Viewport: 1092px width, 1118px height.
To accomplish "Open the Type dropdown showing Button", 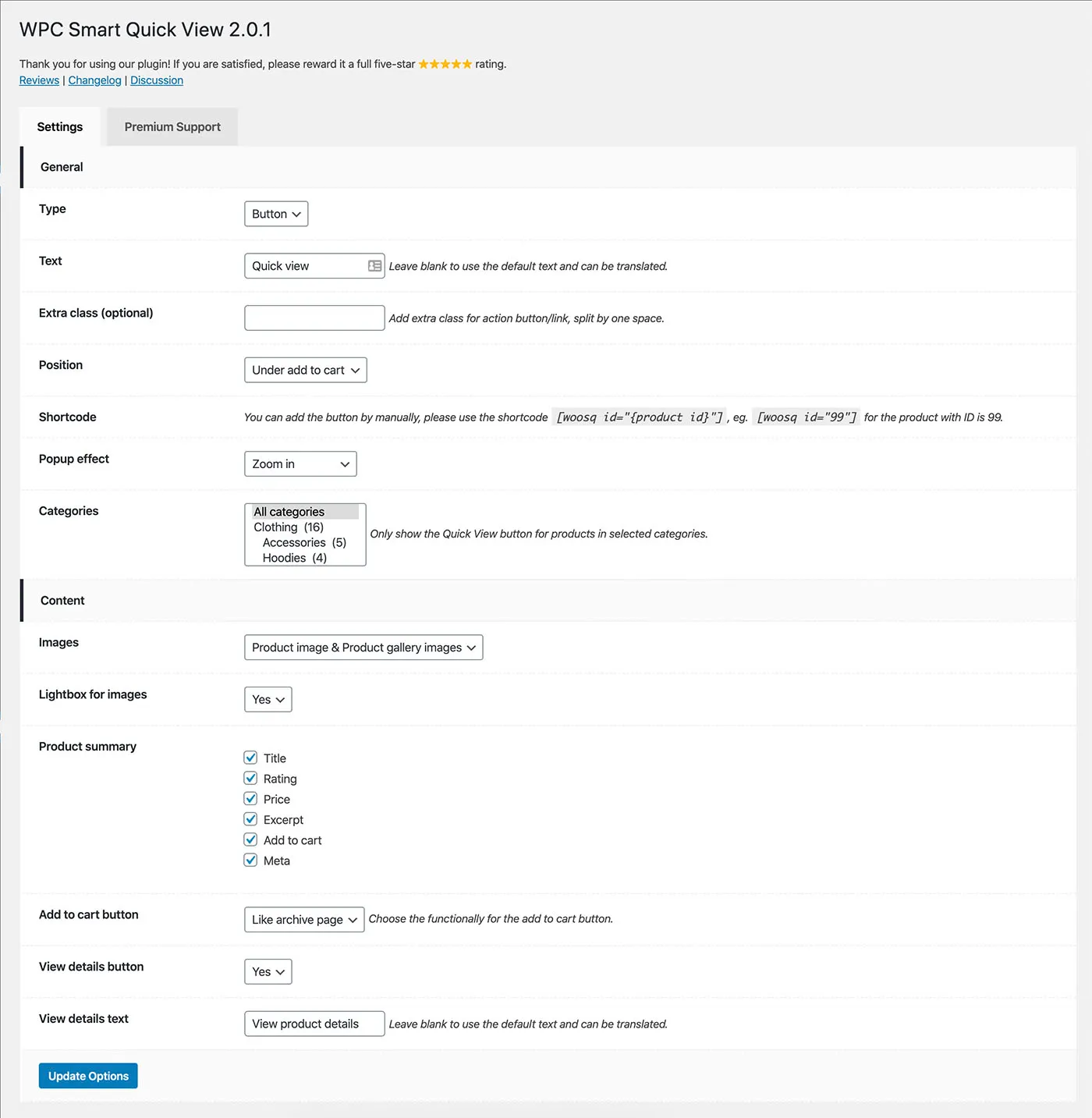I will pos(276,214).
